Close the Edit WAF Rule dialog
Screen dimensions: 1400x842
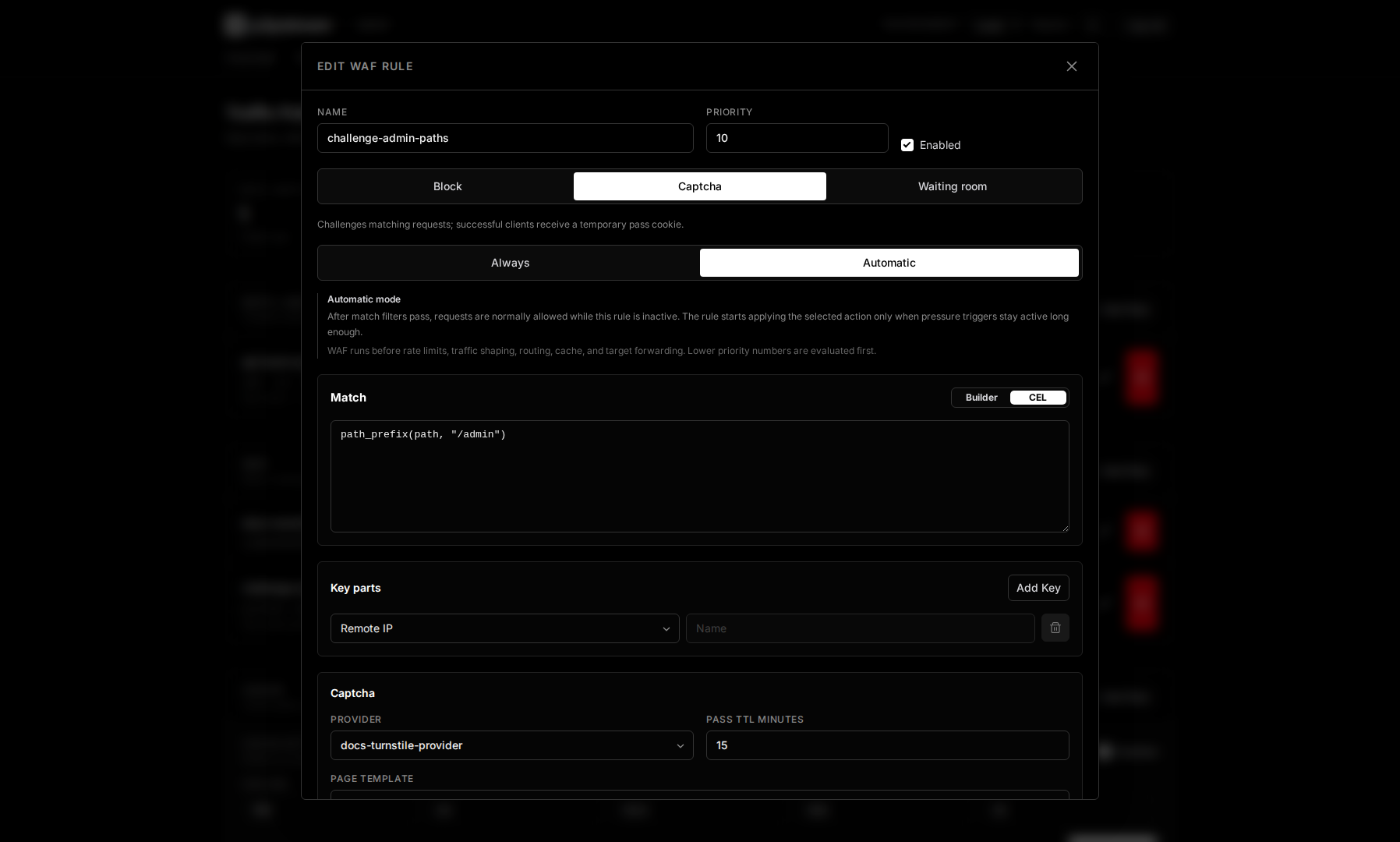coord(1071,66)
